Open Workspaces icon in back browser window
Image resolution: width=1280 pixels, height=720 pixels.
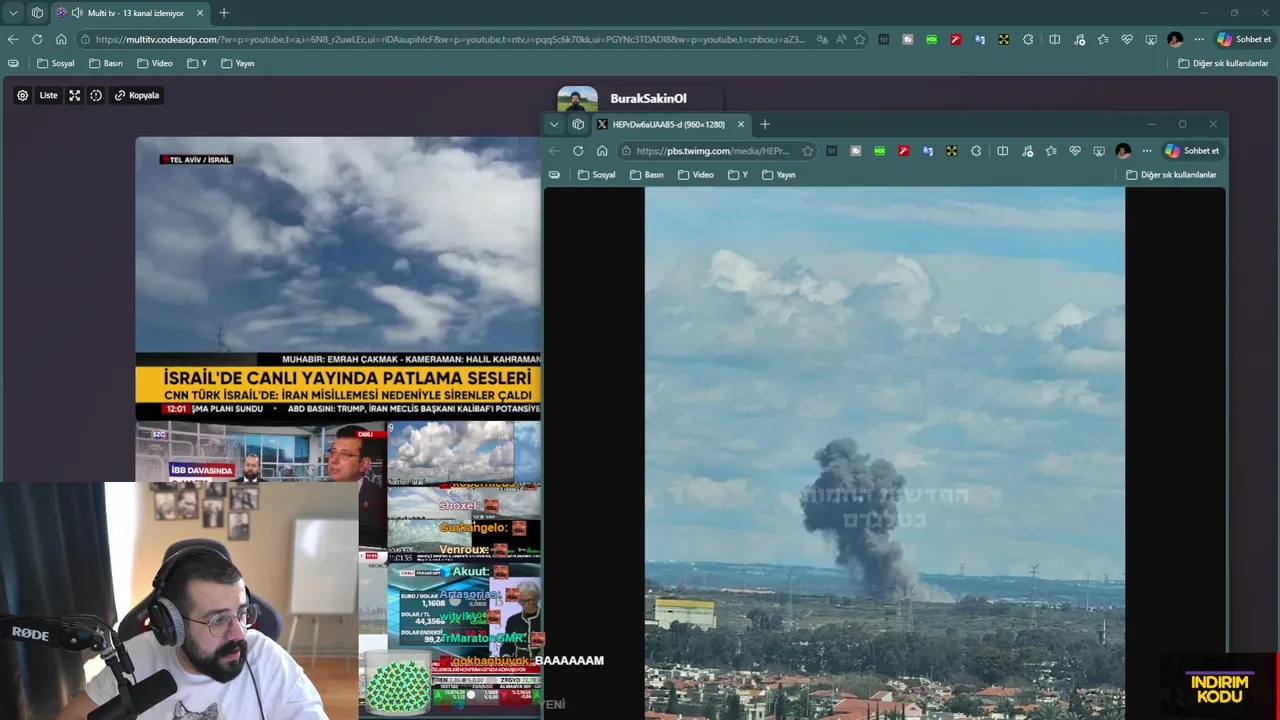click(x=37, y=13)
